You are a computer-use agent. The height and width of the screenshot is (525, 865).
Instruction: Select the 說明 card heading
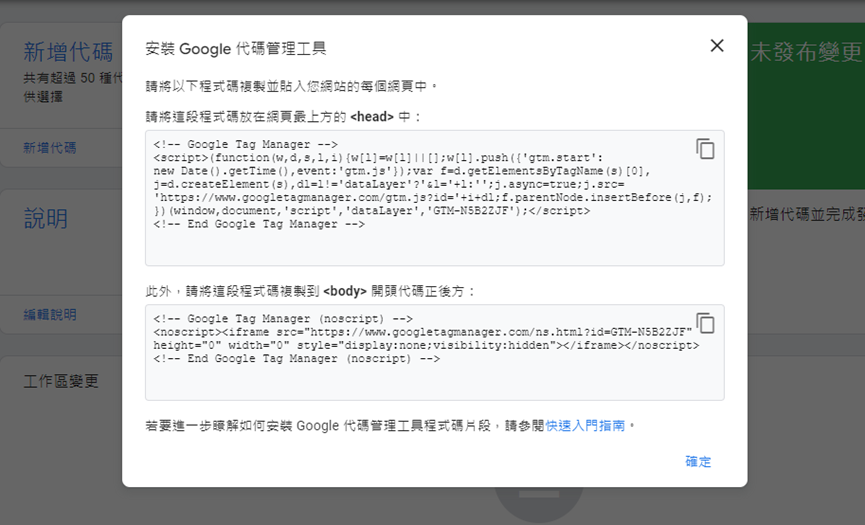coord(46,219)
